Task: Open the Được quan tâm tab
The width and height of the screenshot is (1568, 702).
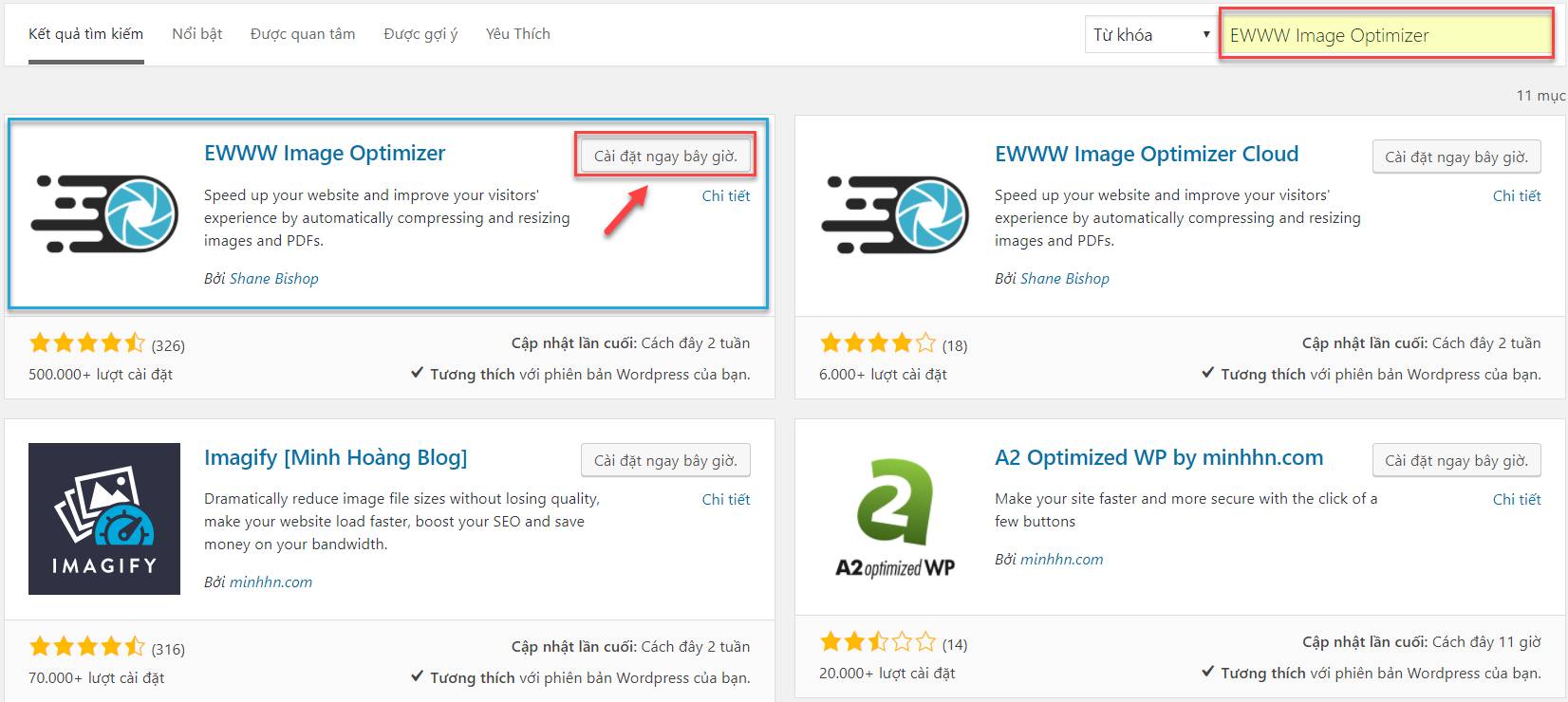Action: point(303,34)
